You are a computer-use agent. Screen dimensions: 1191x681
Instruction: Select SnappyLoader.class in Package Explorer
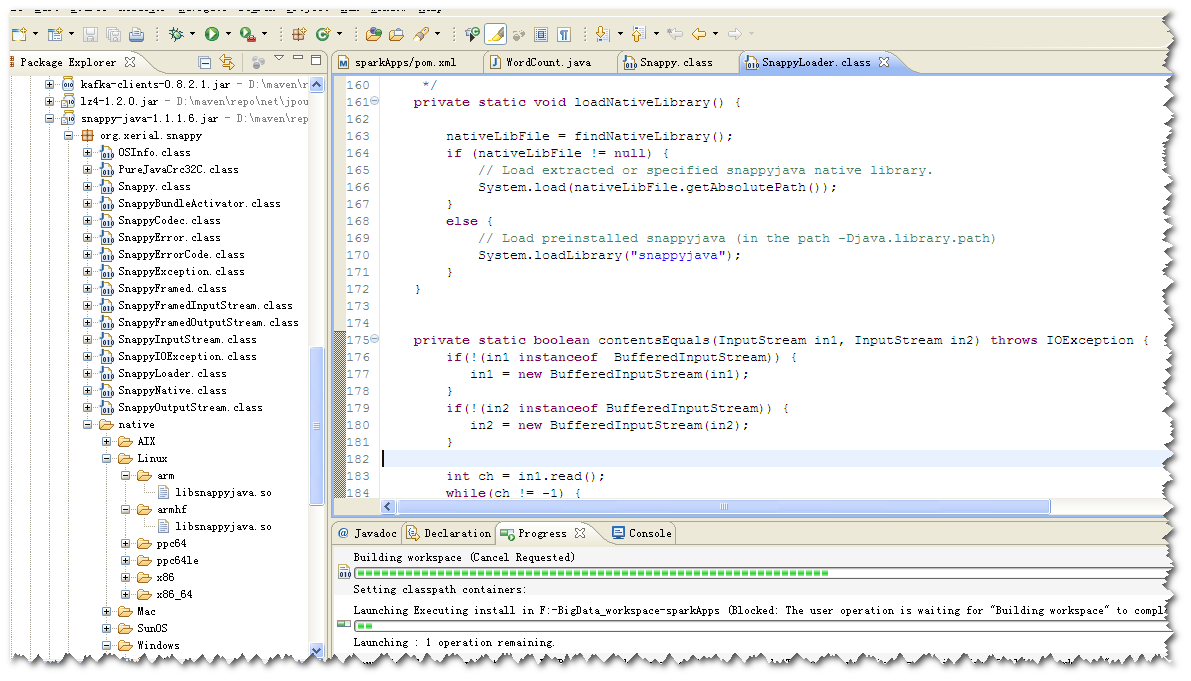(171, 374)
